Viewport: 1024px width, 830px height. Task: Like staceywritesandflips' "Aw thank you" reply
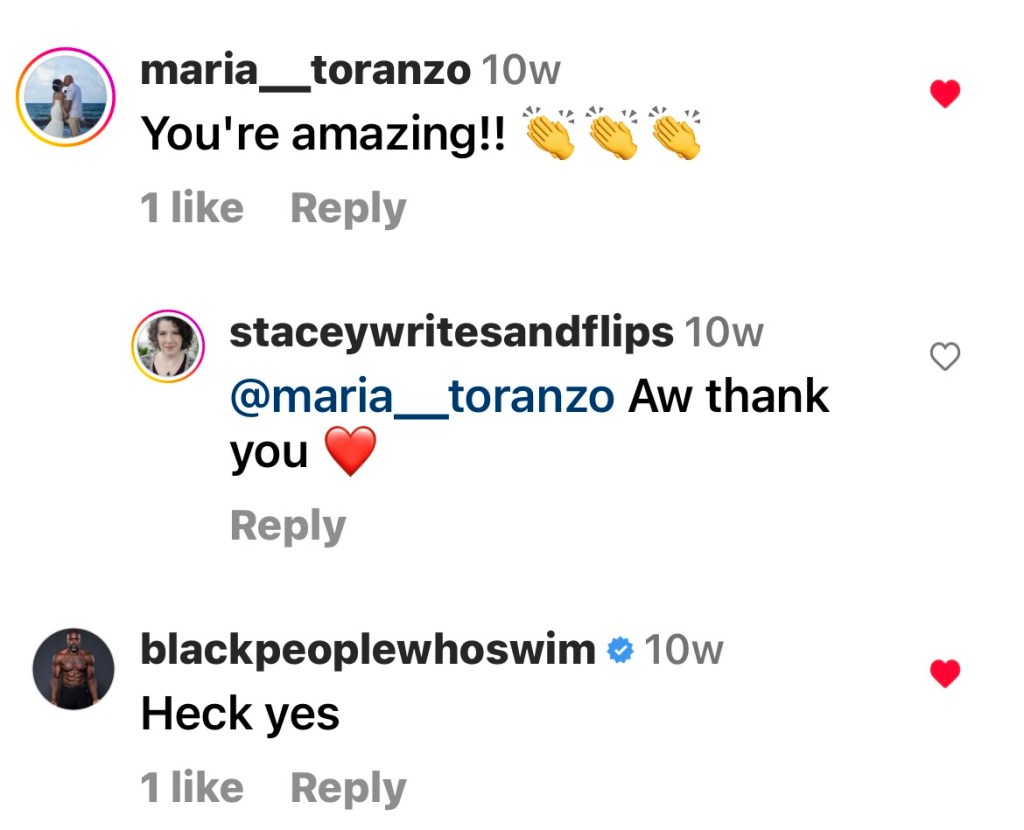click(x=945, y=357)
